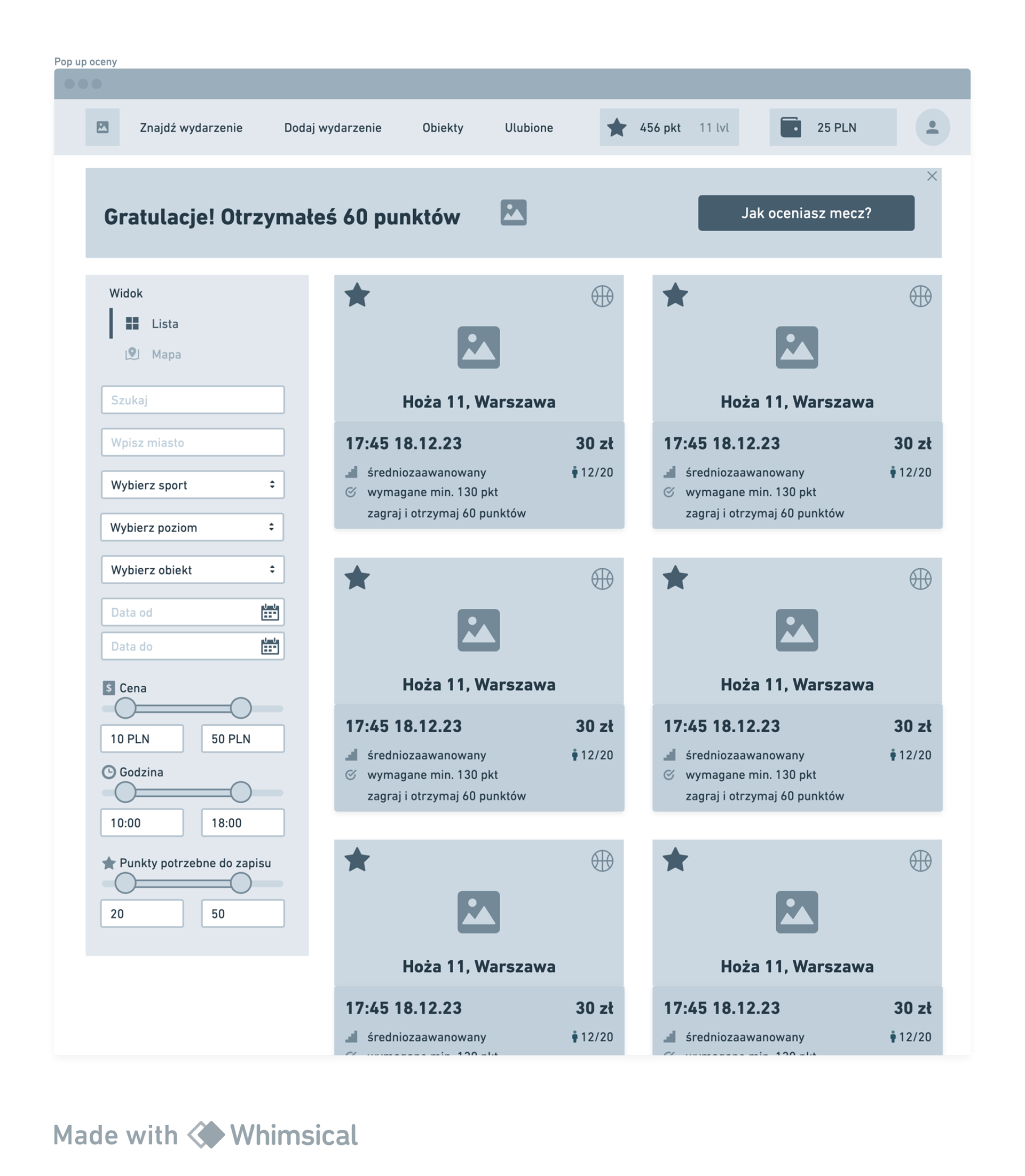Click Hoża 11, Warszawa title on top-left card

pyautogui.click(x=479, y=402)
